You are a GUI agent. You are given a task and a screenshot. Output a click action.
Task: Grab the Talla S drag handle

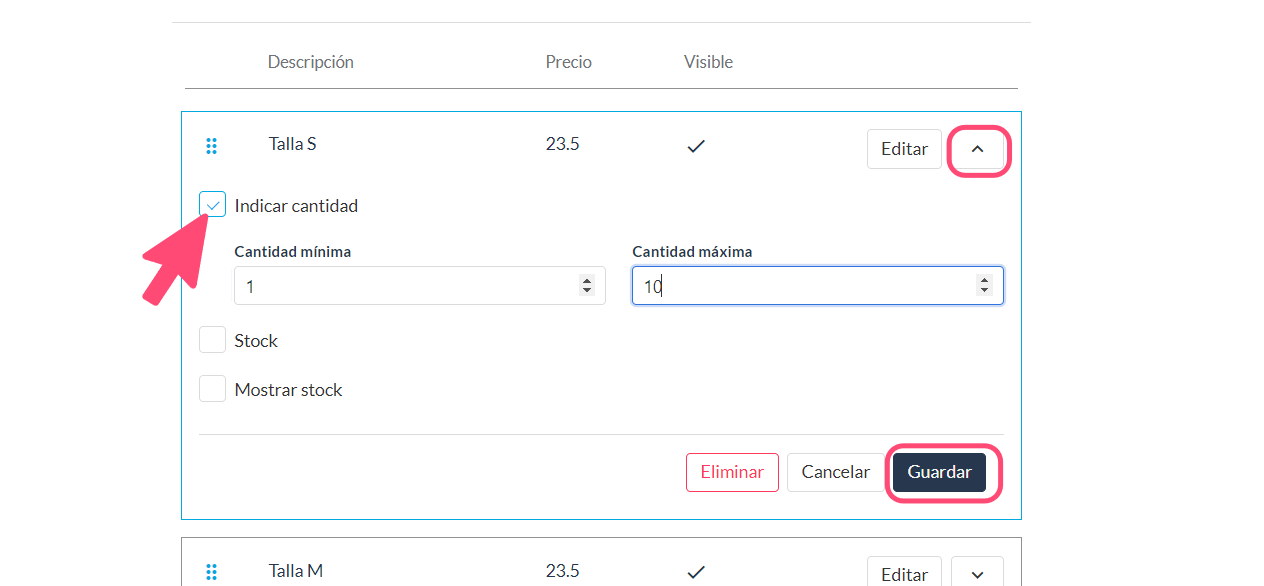tap(211, 146)
